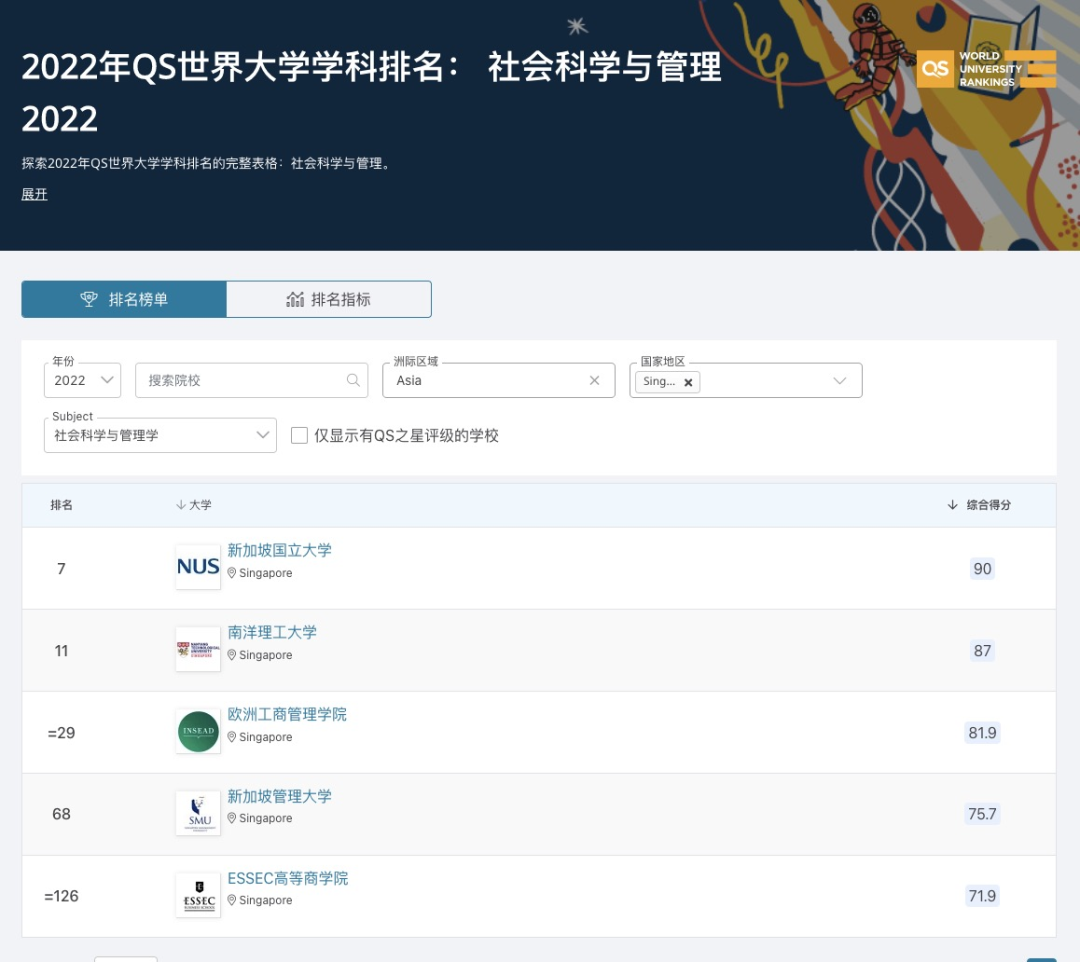Screen dimensions: 1080x962
Task: Sort by 综合得分 column arrow
Action: [953, 505]
